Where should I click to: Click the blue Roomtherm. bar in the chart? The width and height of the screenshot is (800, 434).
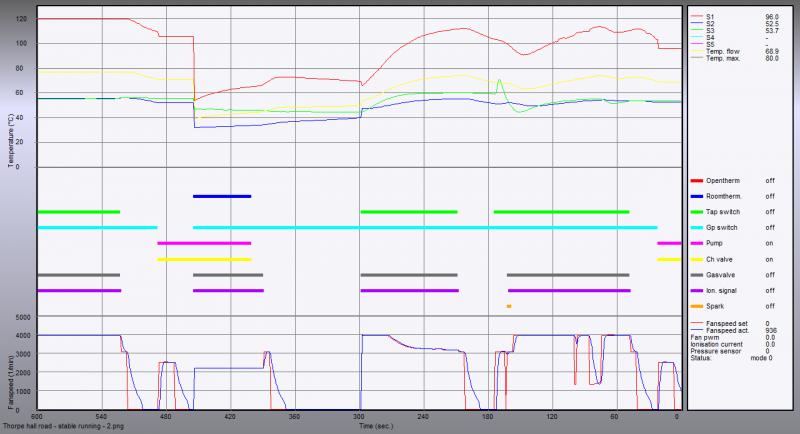pos(221,196)
